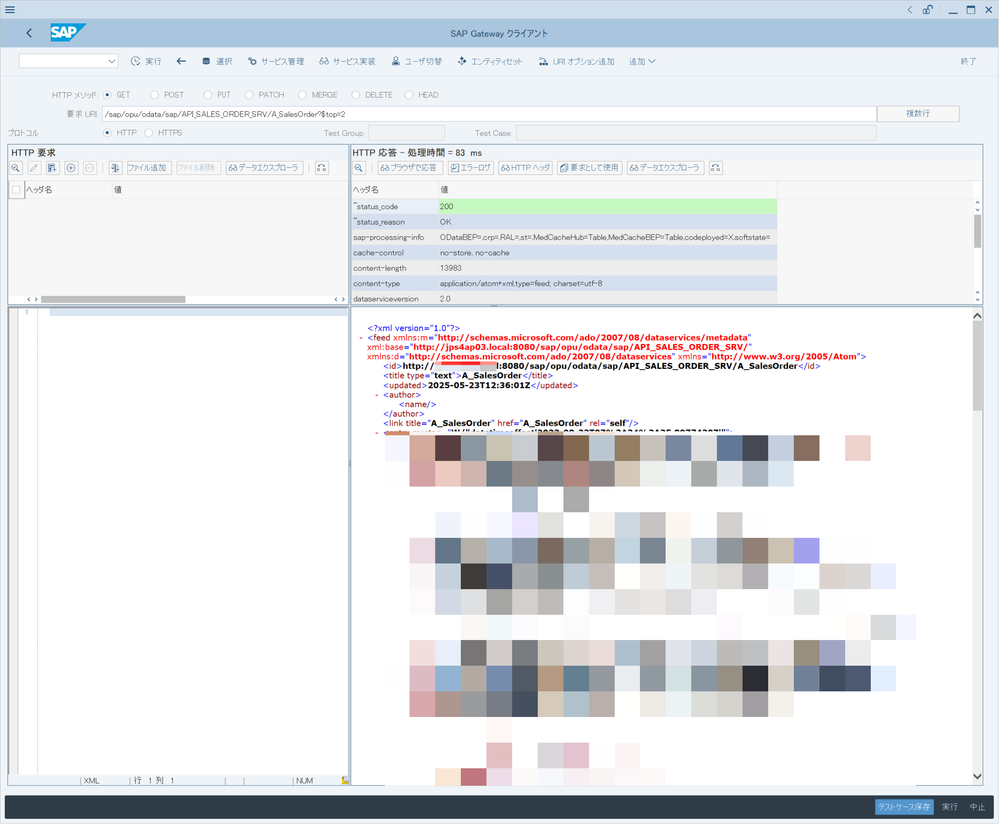999x824 pixels.
Task: Click the maximize view icon in the response toolbar
Action: 716,168
